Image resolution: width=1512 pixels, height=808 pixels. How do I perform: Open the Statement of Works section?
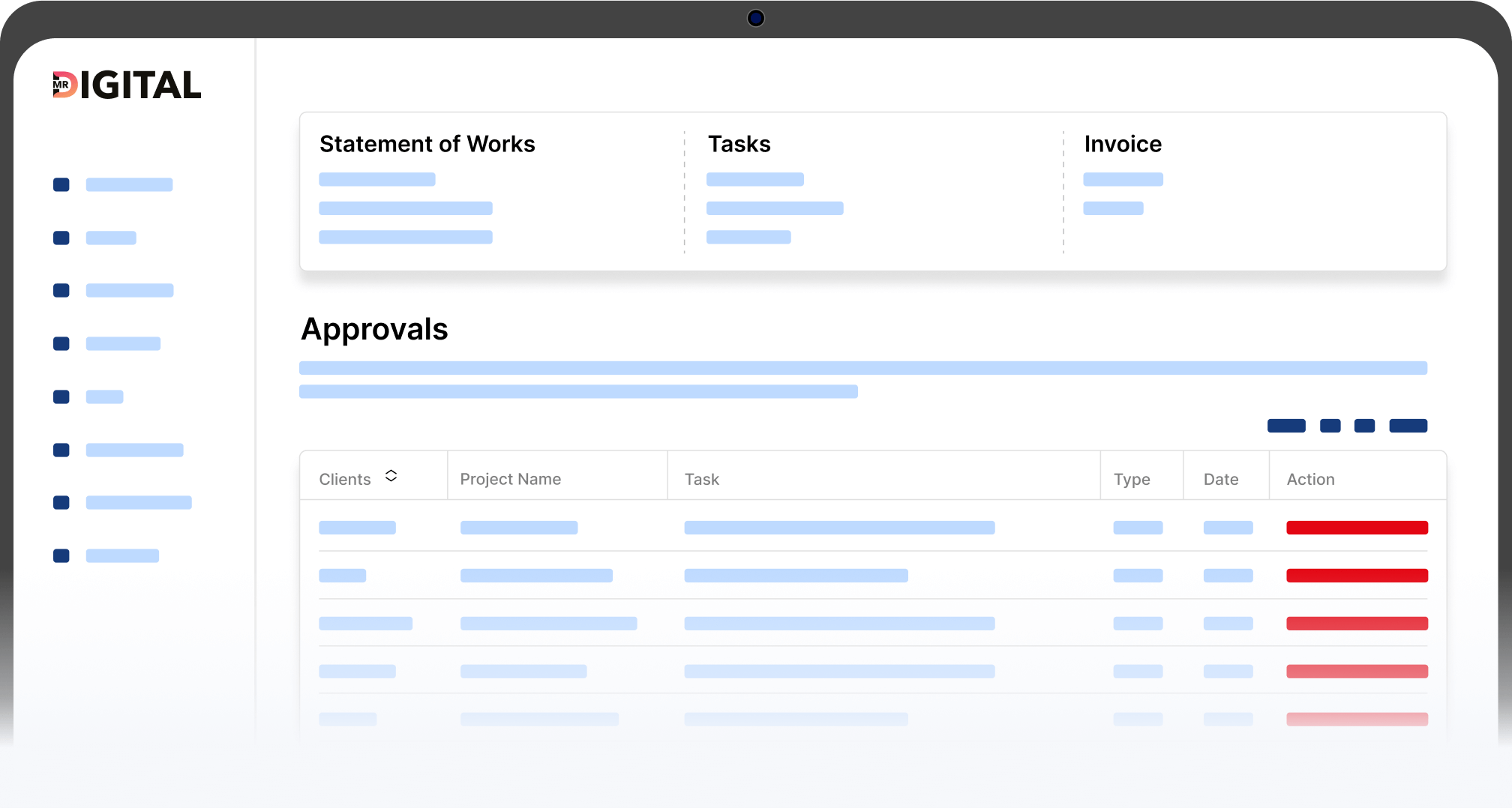(x=427, y=144)
